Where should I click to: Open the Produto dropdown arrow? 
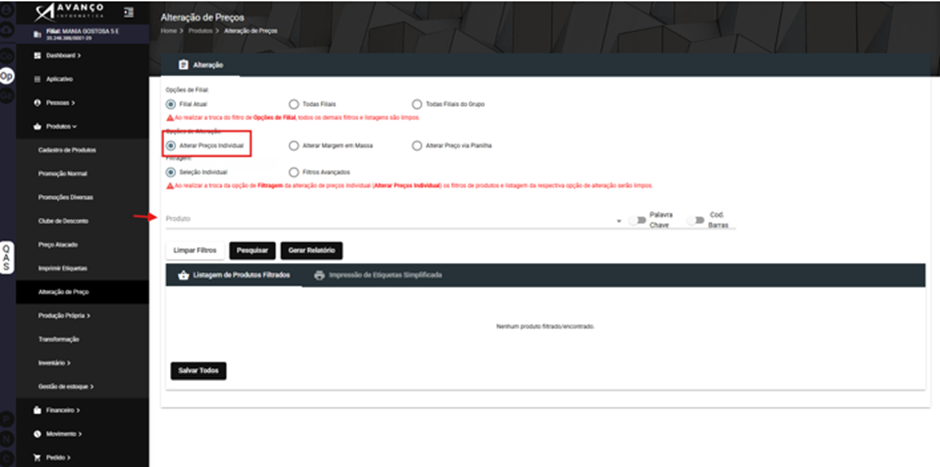point(619,221)
